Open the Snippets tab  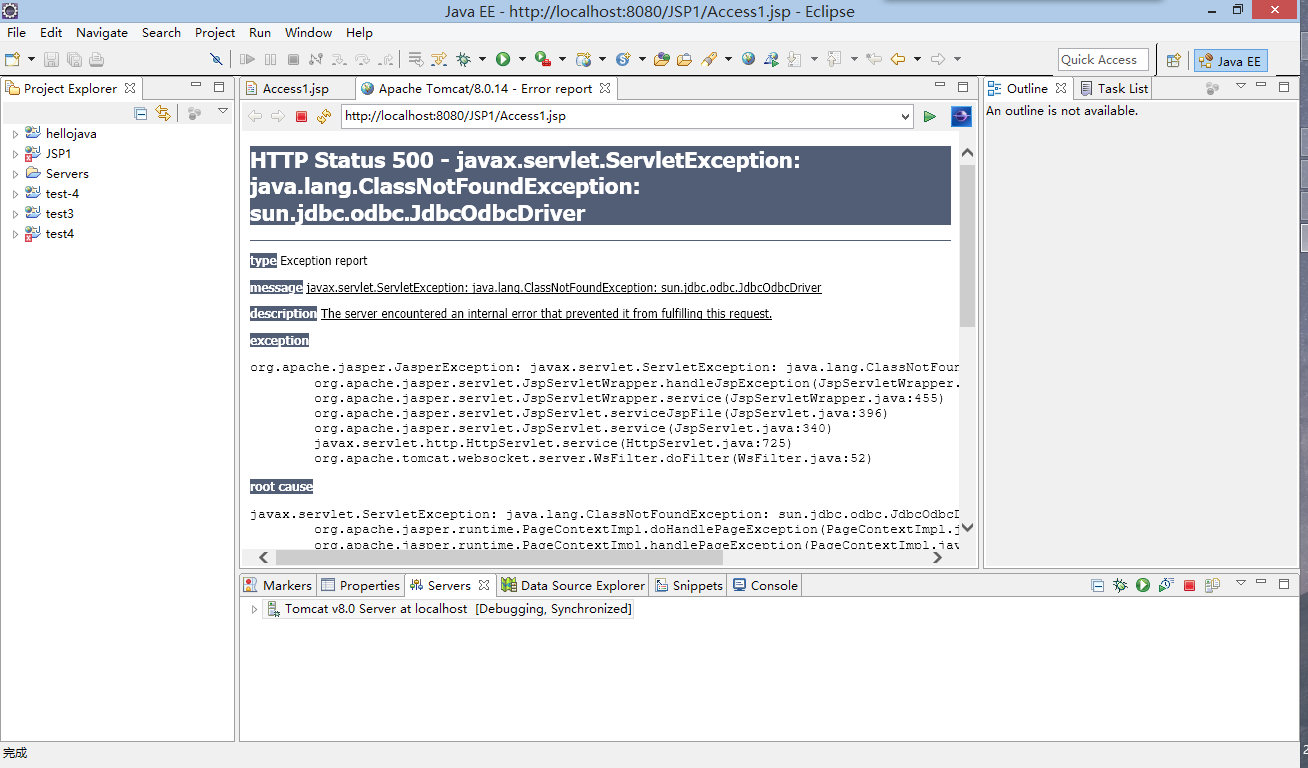click(x=688, y=585)
